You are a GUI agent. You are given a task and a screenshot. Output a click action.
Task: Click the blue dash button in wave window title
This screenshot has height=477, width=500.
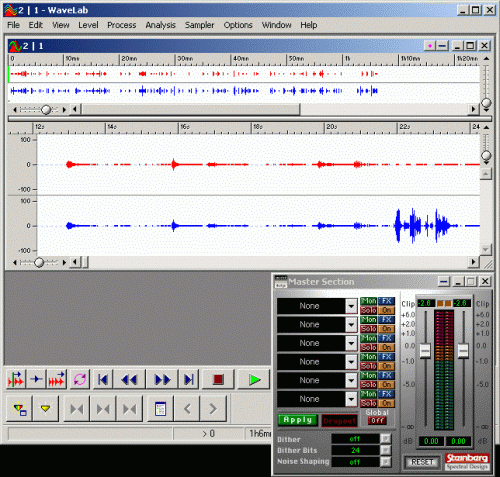(443, 46)
